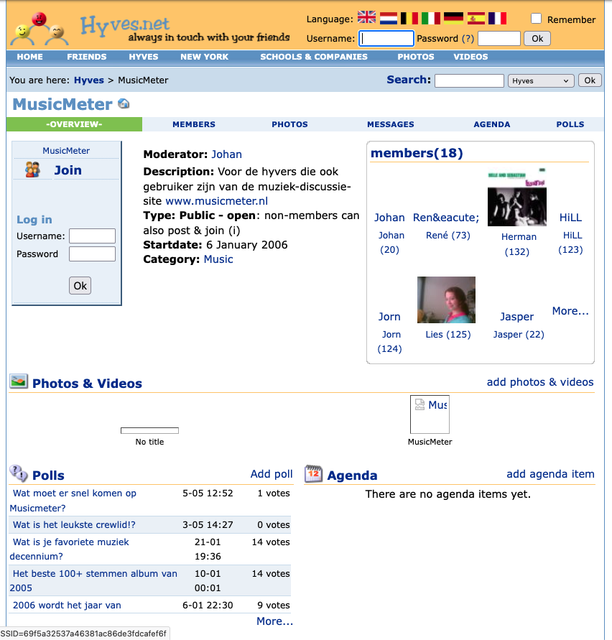Select Spanish language flag
This screenshot has width=612, height=640.
[x=476, y=18]
